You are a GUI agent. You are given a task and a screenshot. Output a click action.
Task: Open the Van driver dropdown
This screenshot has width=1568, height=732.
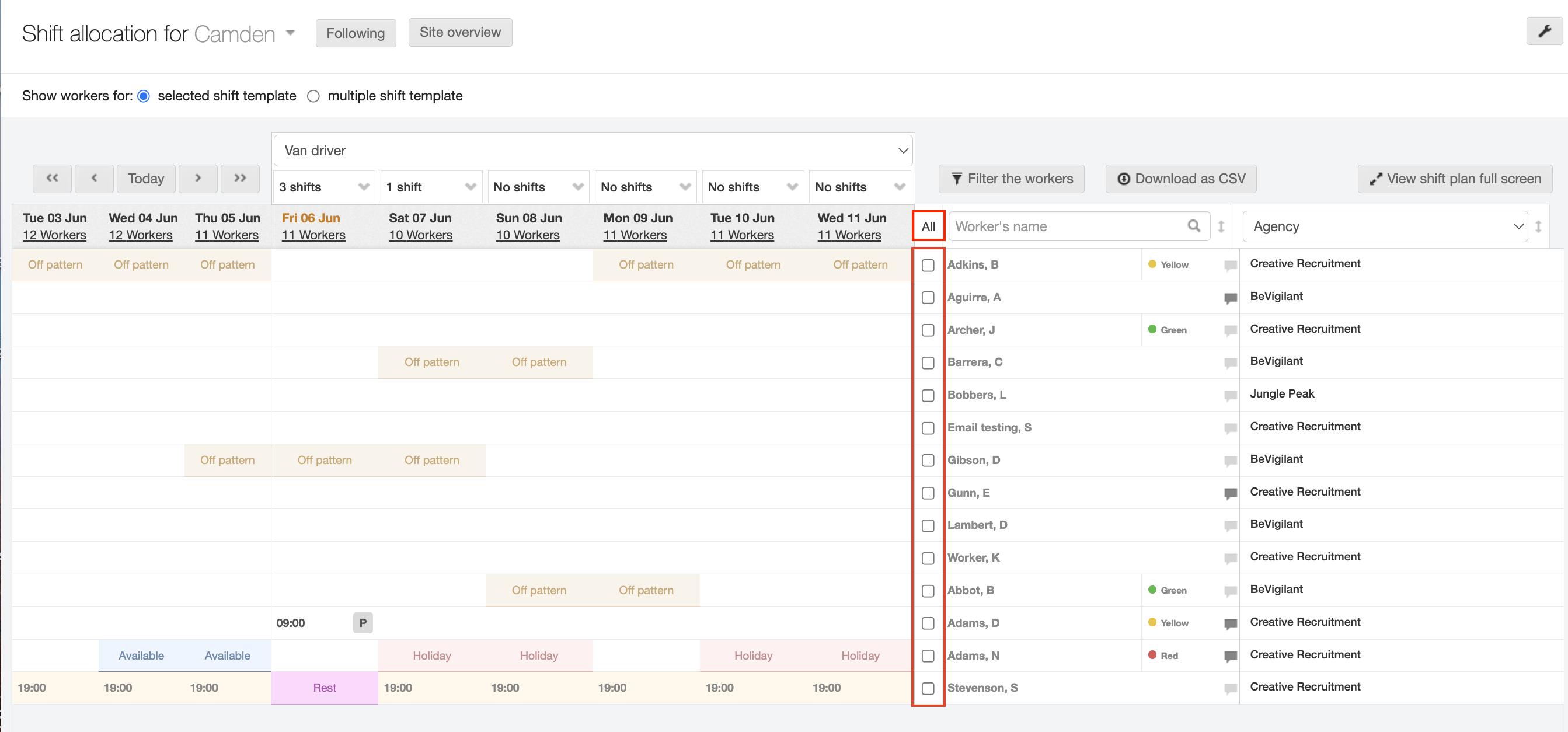pos(593,150)
